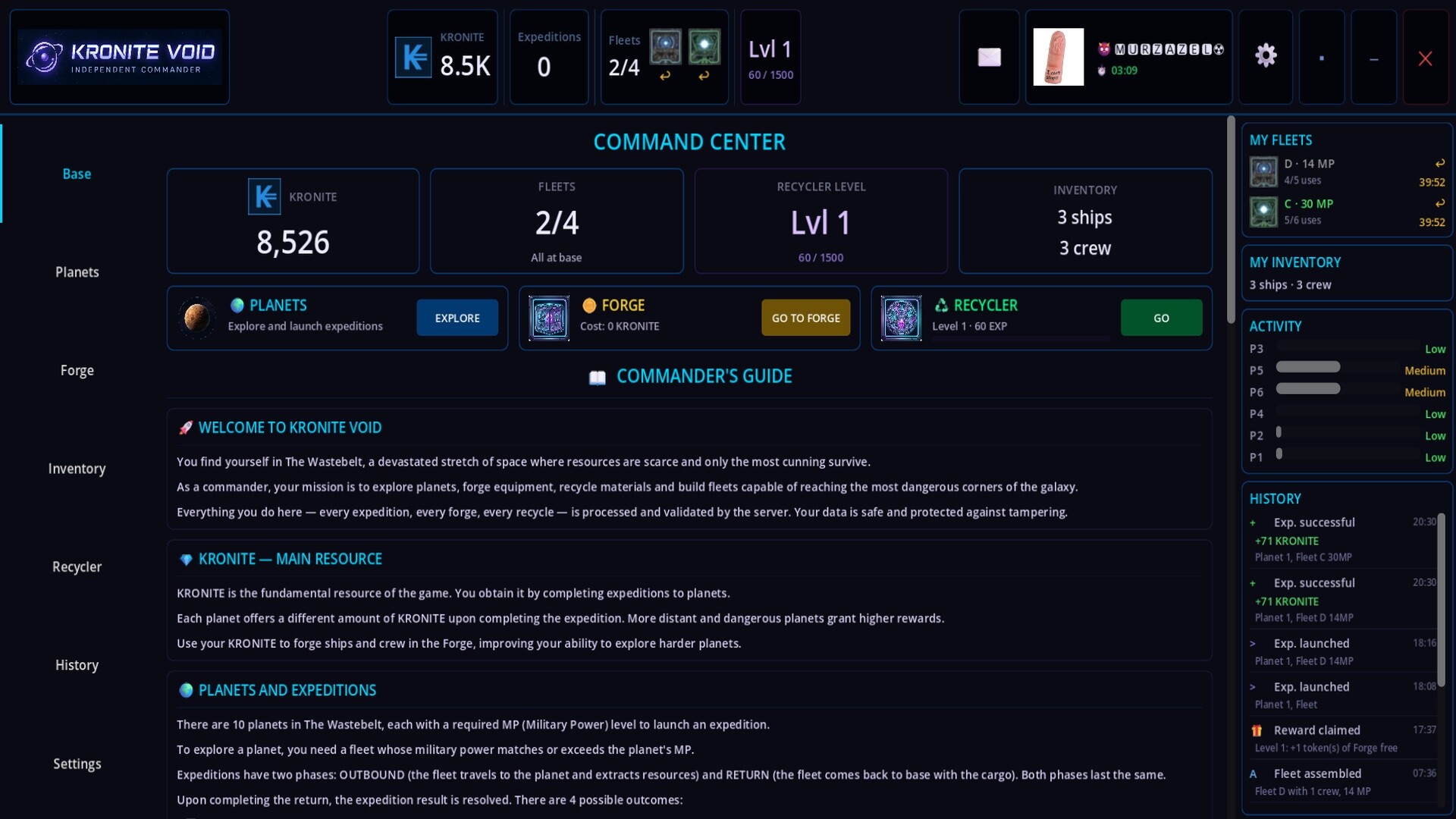Click the Commander's Guide book icon
This screenshot has width=1456, height=819.
[598, 377]
